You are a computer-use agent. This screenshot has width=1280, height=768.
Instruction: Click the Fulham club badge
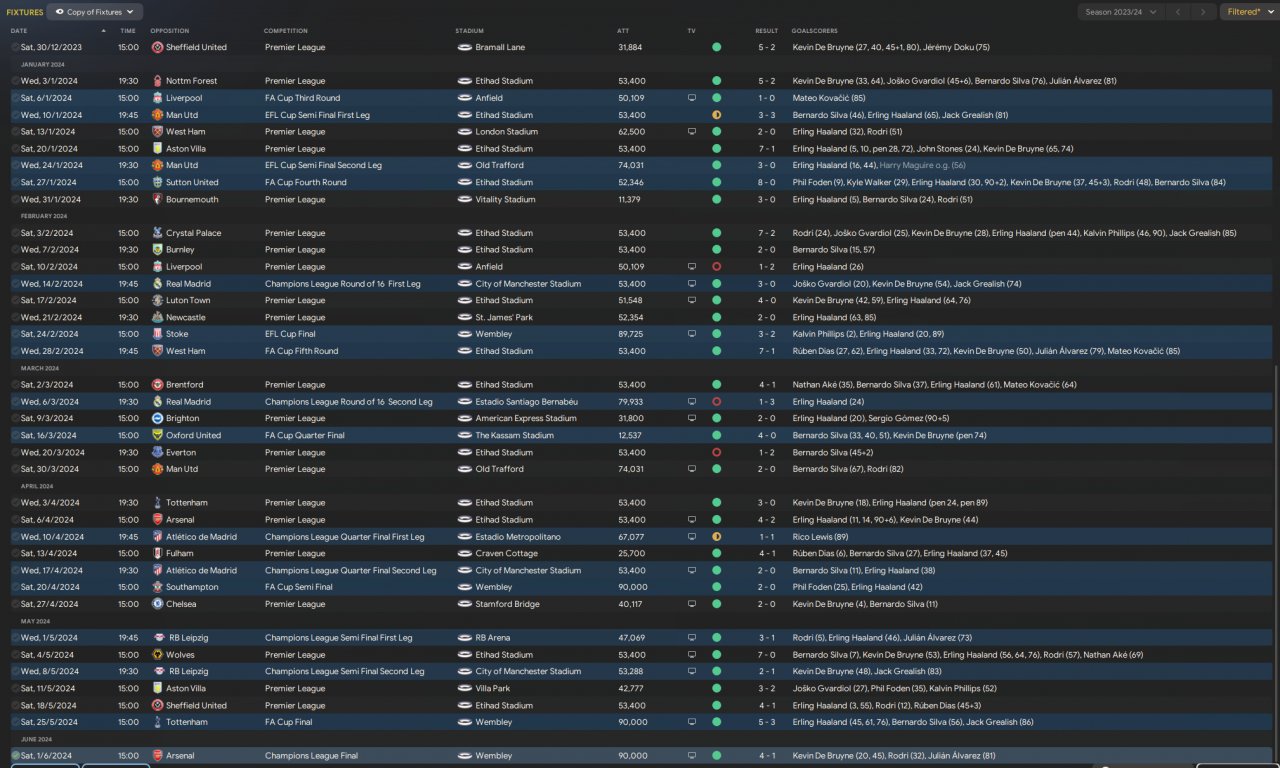tap(157, 554)
